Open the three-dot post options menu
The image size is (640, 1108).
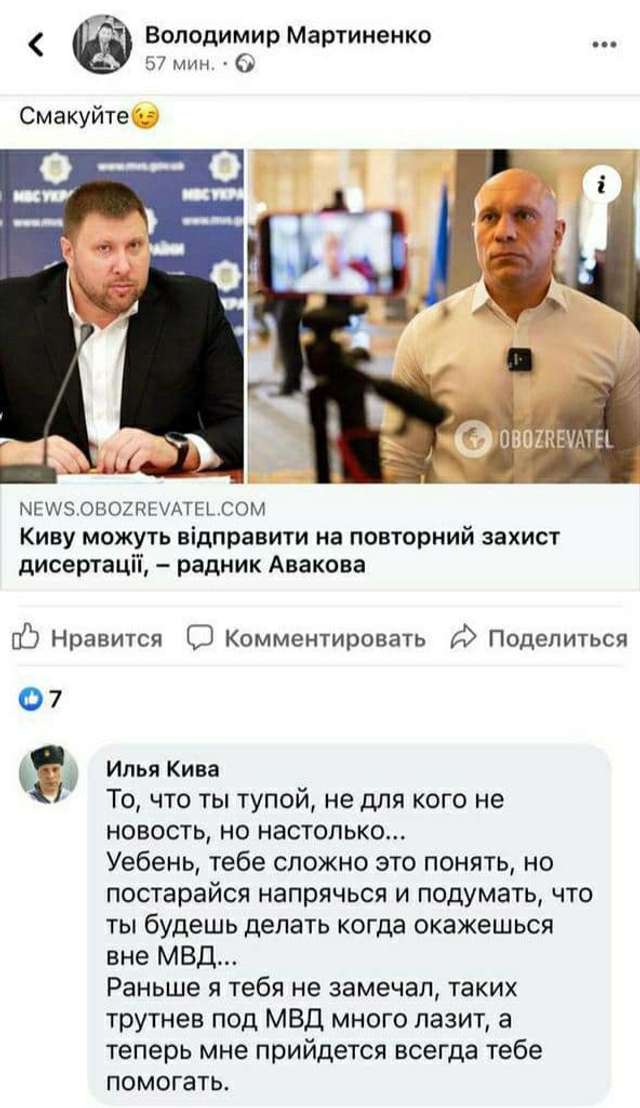(604, 45)
